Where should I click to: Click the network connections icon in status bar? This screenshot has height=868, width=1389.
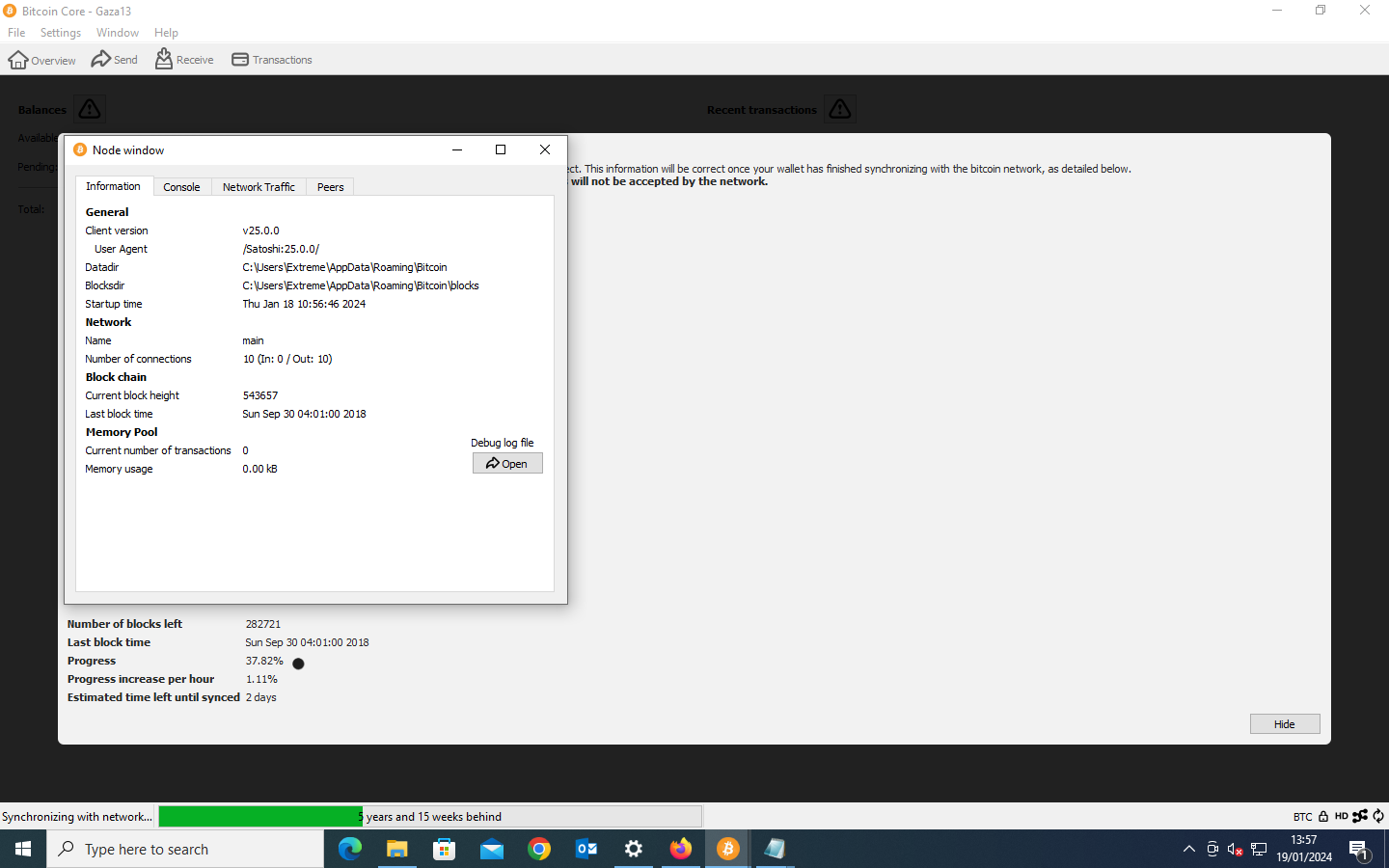1360,817
